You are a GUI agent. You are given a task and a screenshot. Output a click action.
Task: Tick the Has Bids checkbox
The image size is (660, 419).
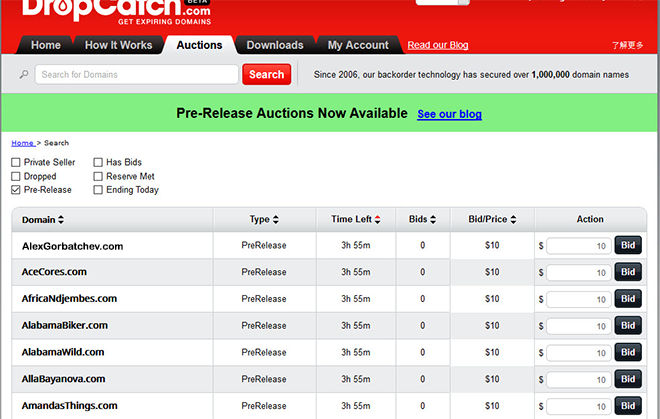(98, 162)
